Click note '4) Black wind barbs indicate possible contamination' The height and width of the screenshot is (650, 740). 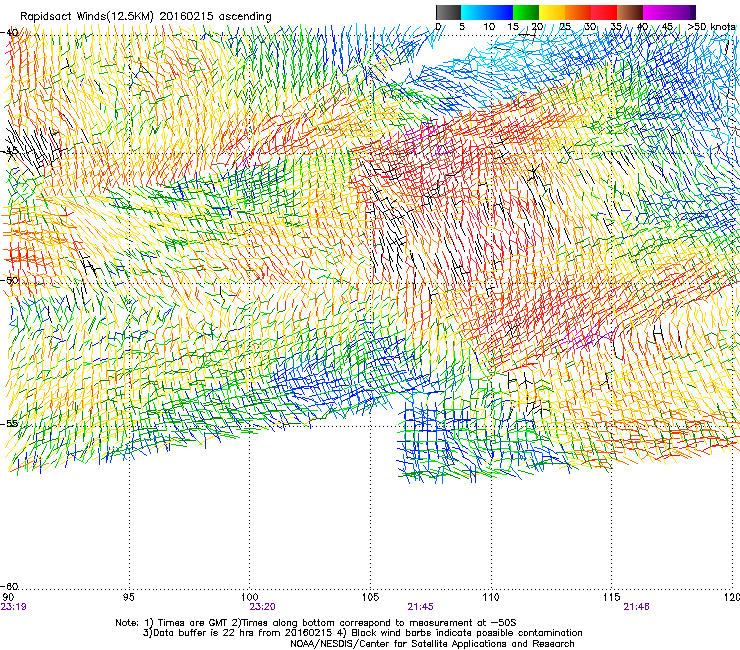coord(460,633)
